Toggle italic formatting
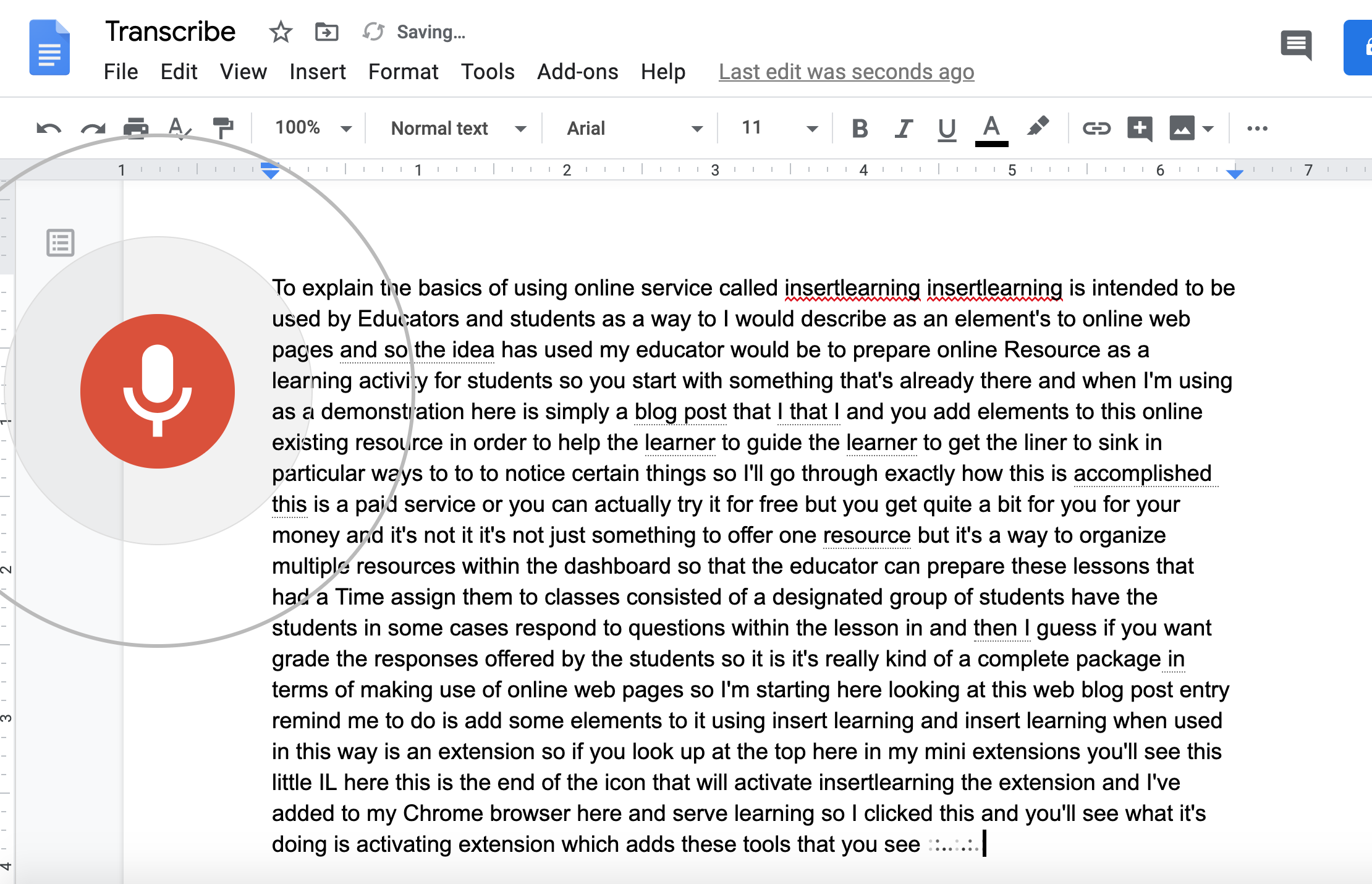Viewport: 1372px width, 884px height. click(x=904, y=129)
